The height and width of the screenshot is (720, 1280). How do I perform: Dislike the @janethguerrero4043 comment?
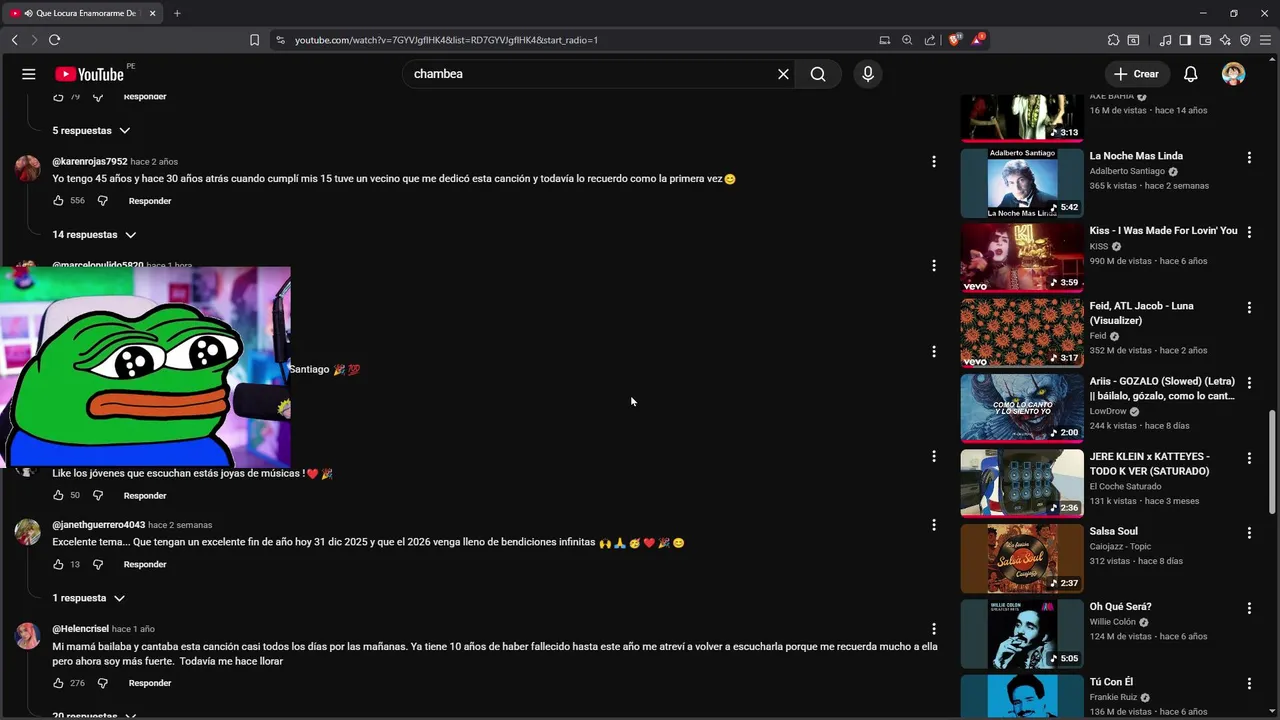click(x=98, y=564)
